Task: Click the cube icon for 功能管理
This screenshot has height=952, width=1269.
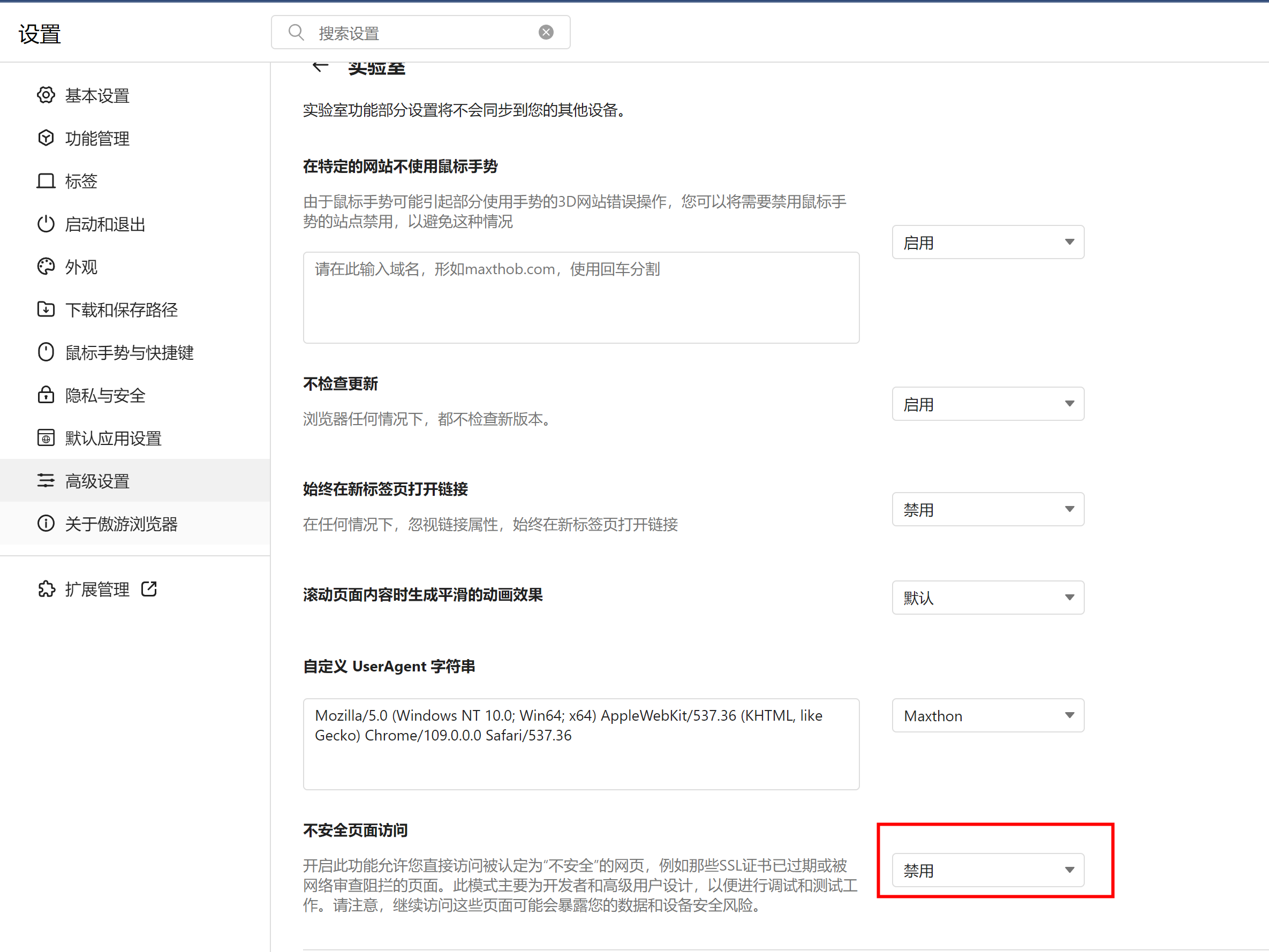Action: tap(46, 138)
